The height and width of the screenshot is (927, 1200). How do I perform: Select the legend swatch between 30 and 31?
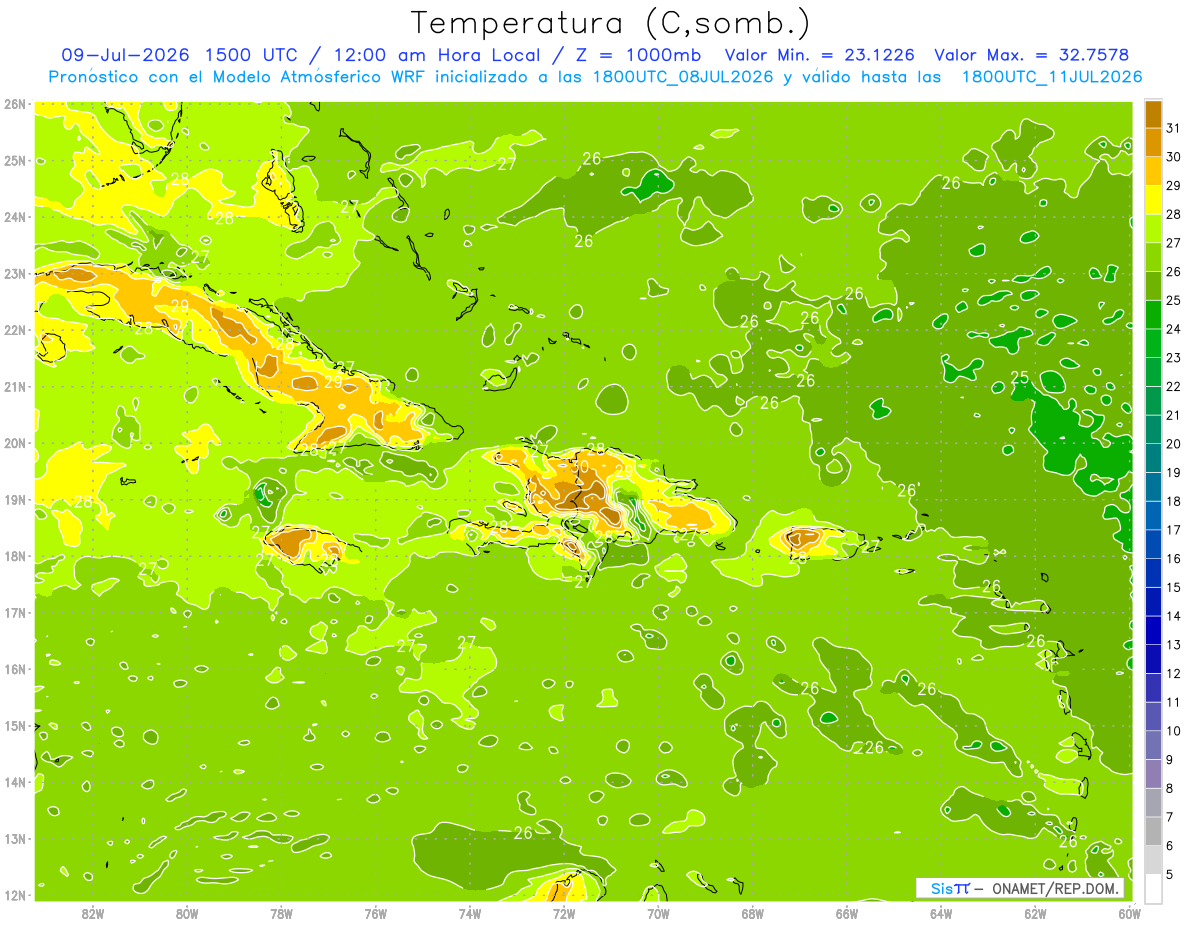pos(1153,142)
